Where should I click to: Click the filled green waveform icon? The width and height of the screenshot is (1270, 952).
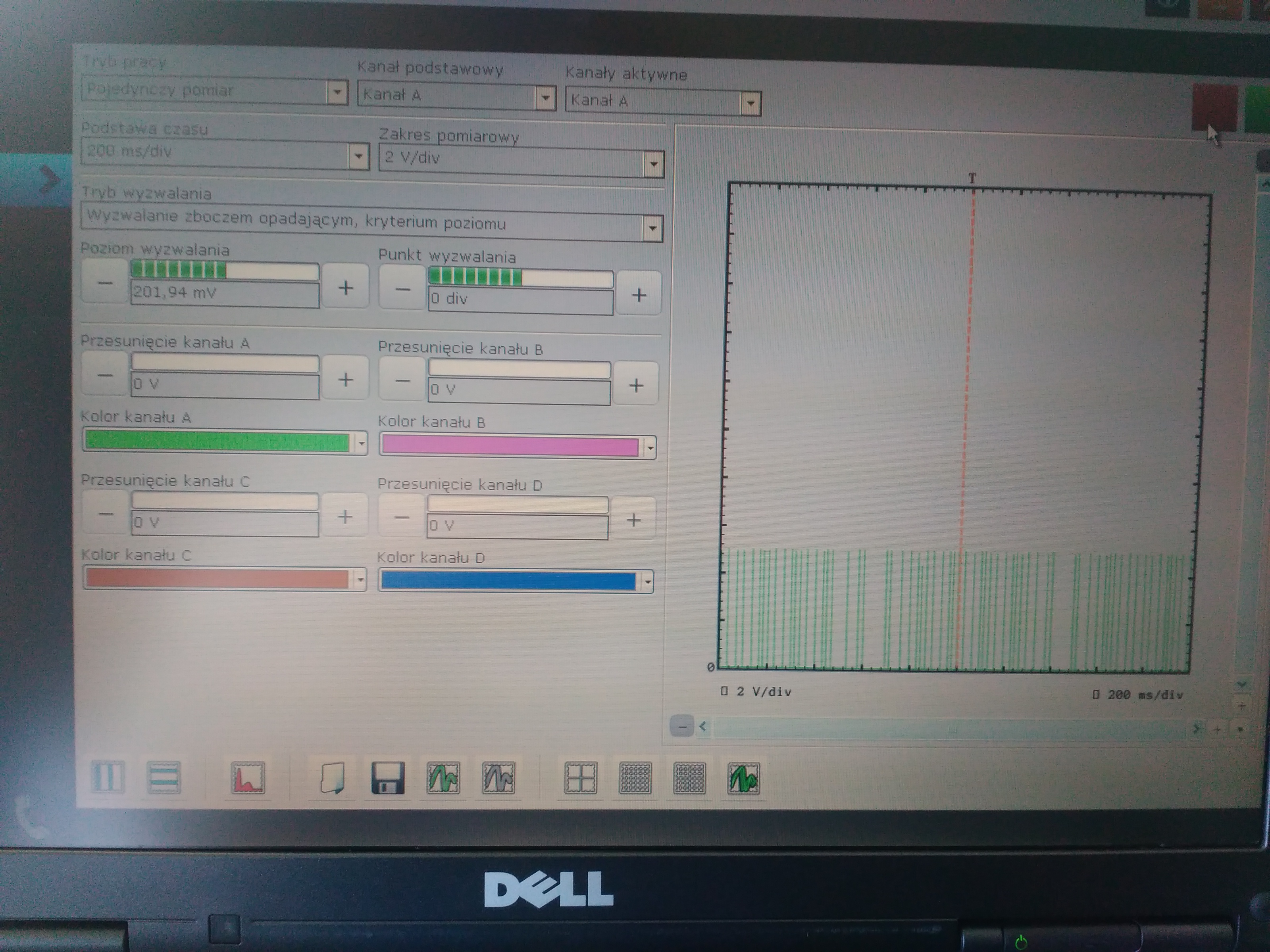coord(743,778)
